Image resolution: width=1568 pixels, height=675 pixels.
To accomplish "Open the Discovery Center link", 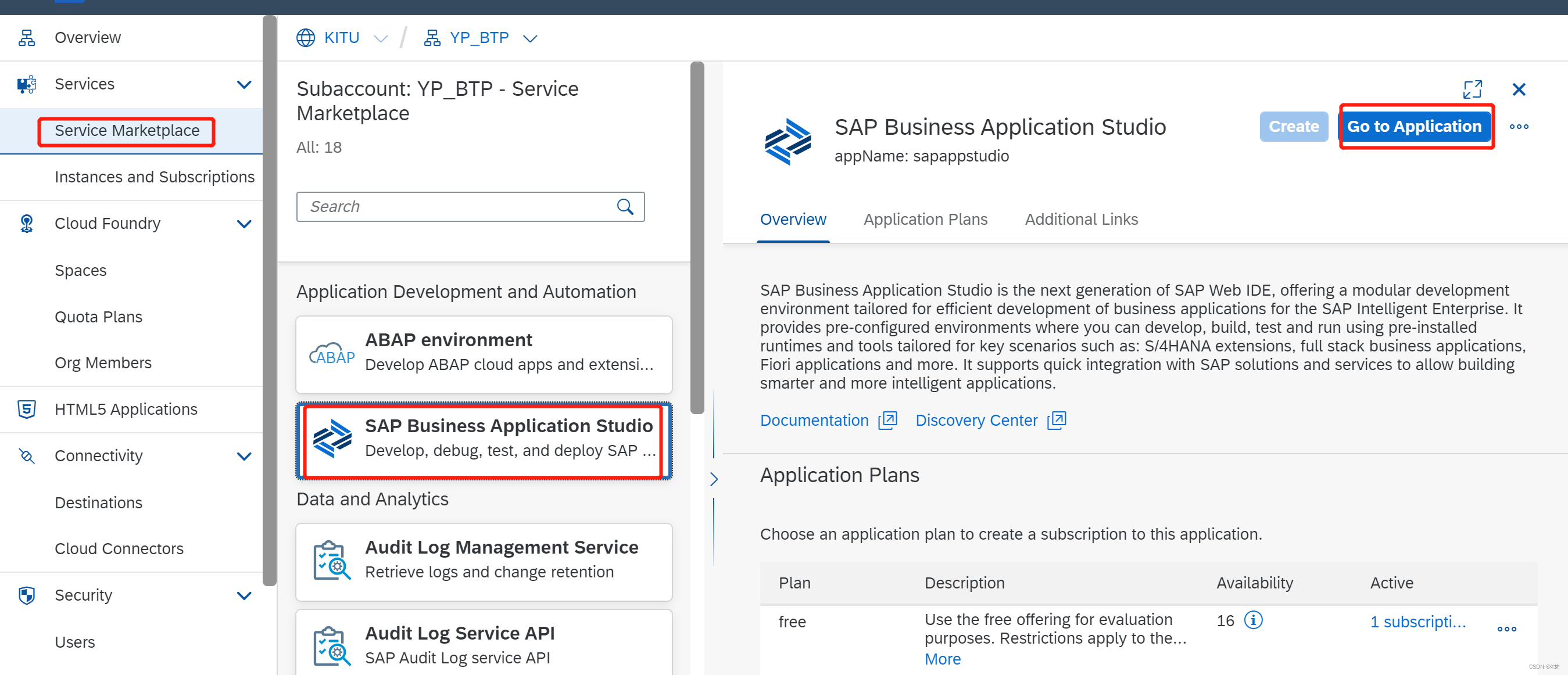I will click(976, 420).
